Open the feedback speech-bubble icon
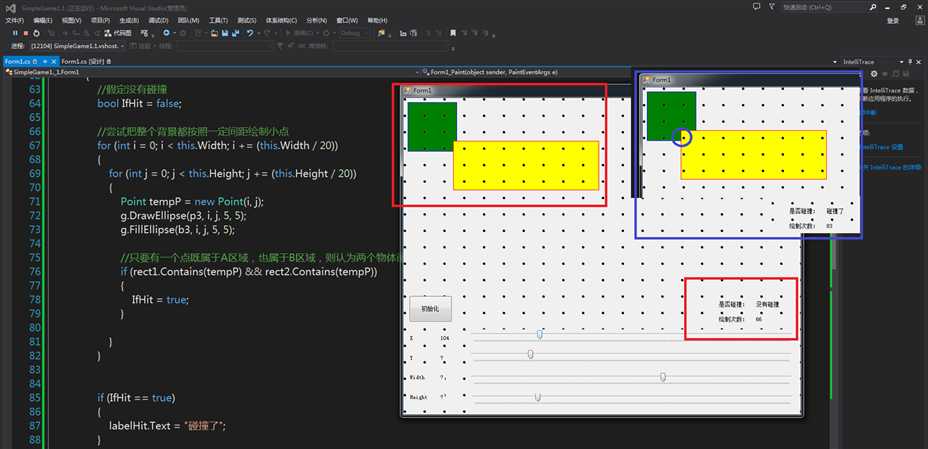Viewport: 928px width, 449px height. [x=756, y=7]
